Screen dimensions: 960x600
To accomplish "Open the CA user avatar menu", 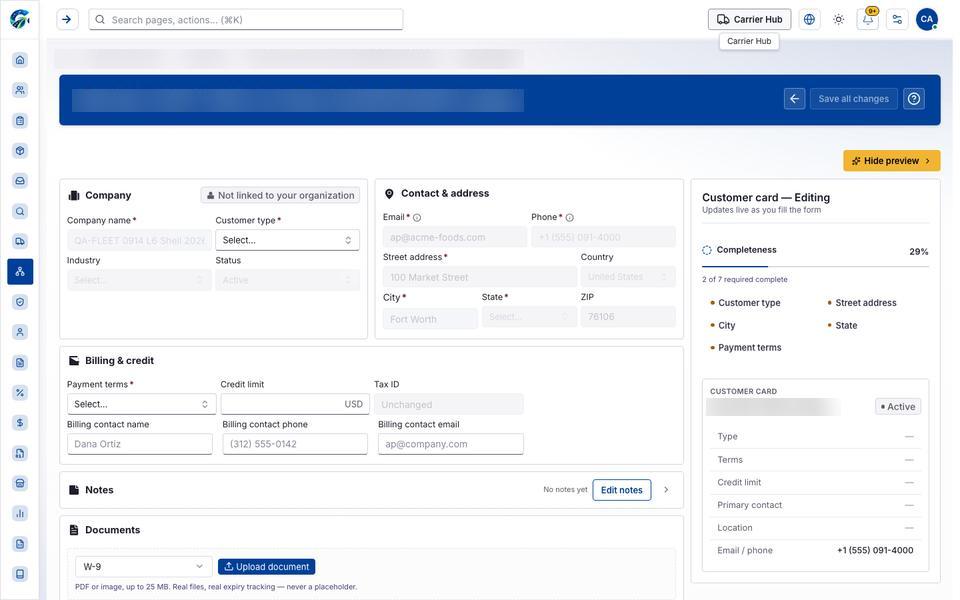I will [x=927, y=20].
